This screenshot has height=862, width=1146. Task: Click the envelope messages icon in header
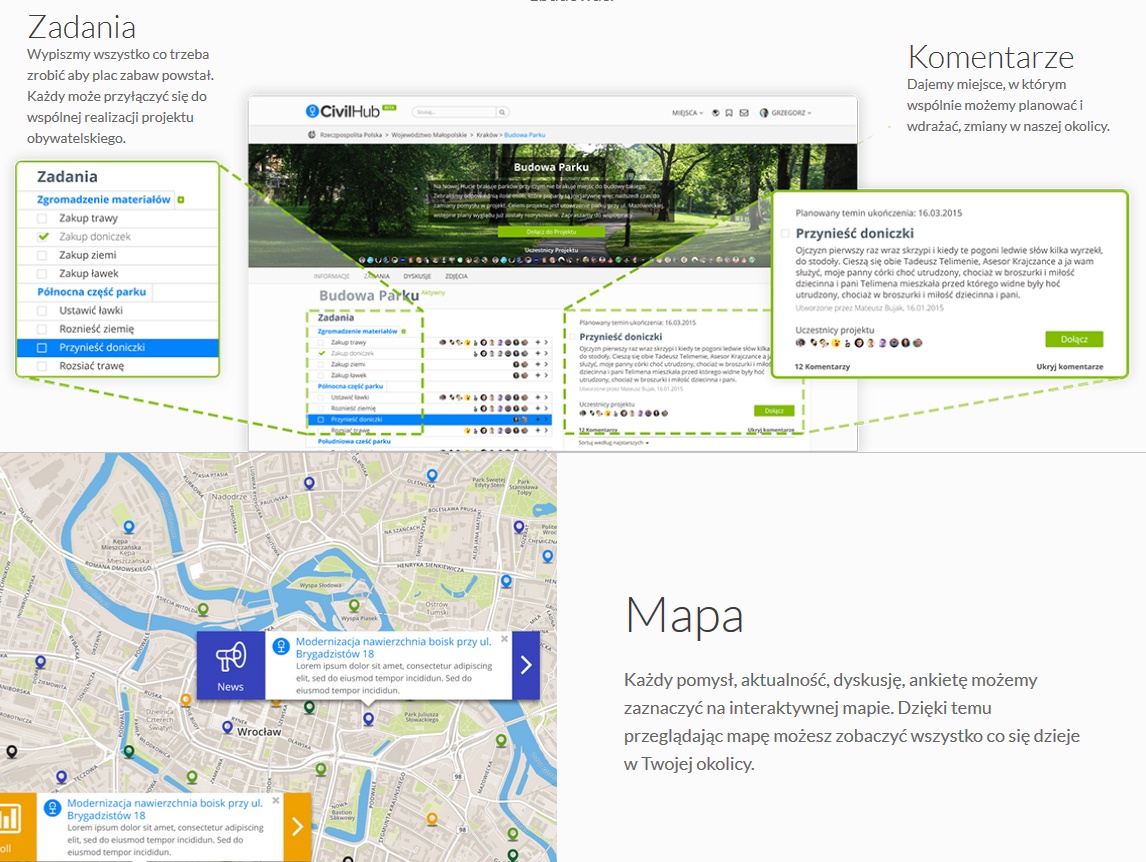click(744, 113)
